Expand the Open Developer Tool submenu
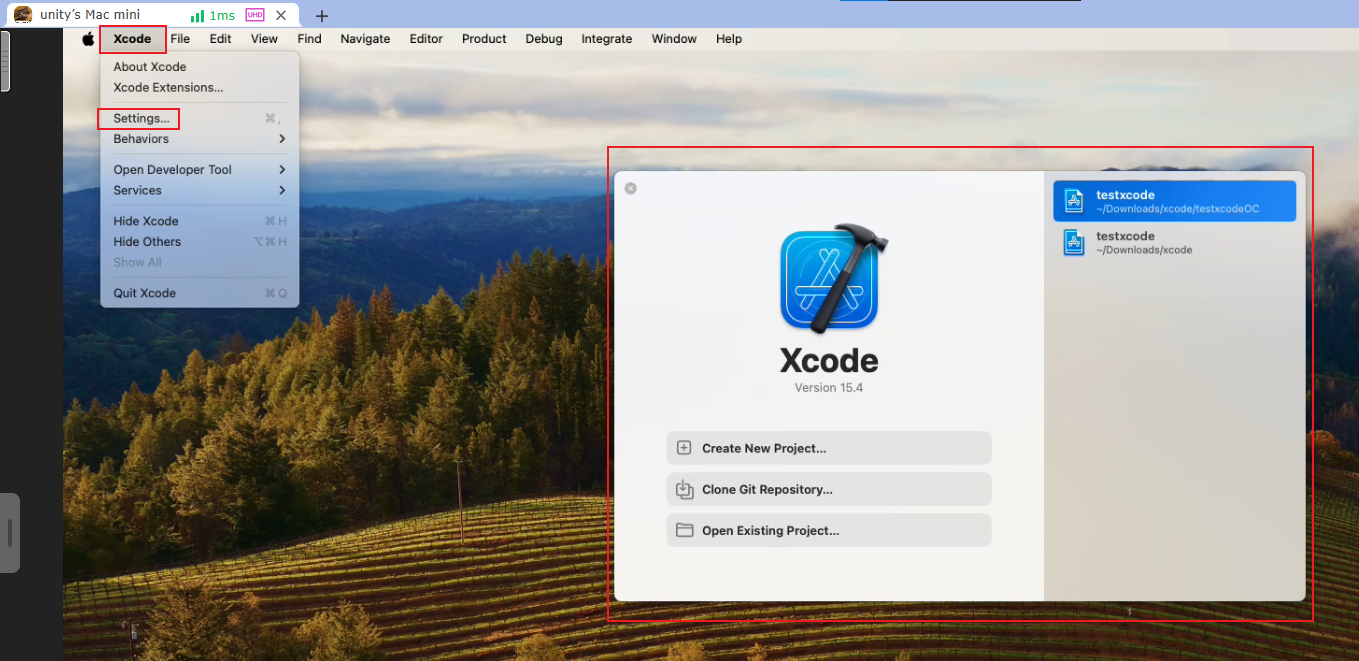1359x661 pixels. pos(200,170)
